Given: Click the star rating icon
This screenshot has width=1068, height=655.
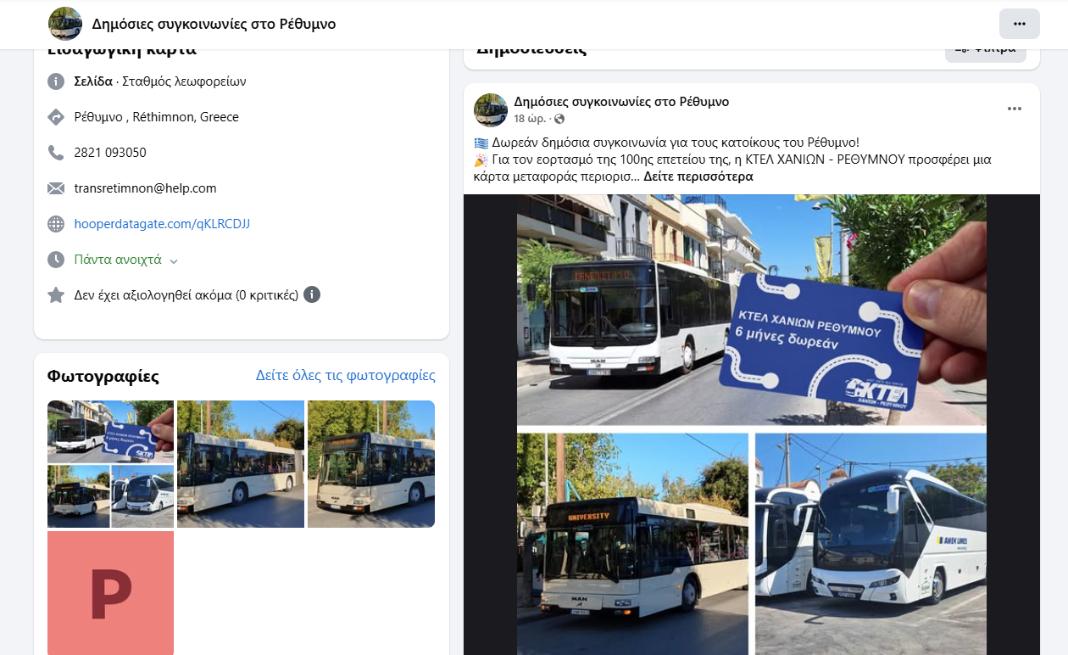Looking at the screenshot, I should pyautogui.click(x=56, y=295).
